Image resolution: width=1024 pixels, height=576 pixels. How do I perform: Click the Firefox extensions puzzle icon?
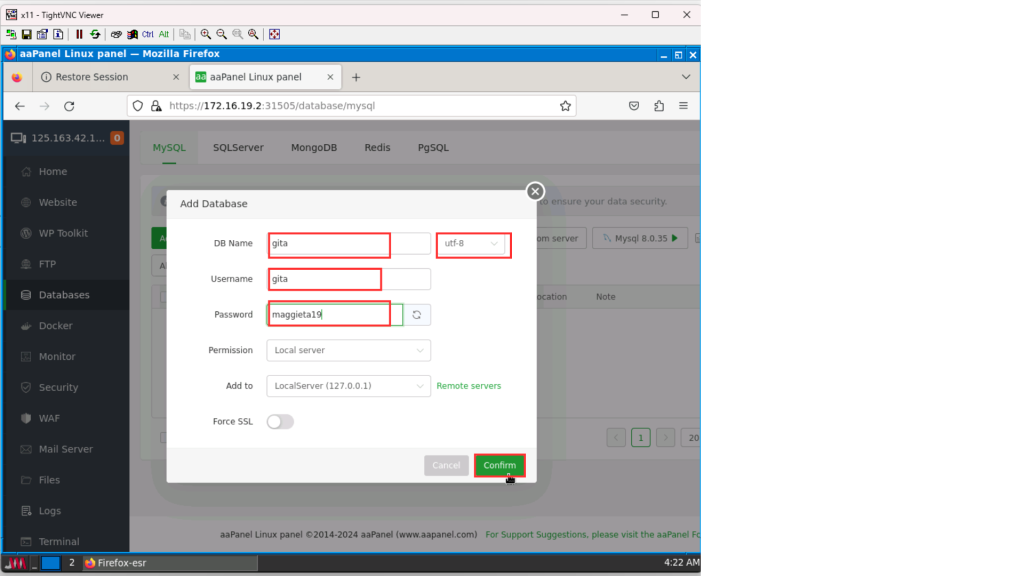point(659,106)
